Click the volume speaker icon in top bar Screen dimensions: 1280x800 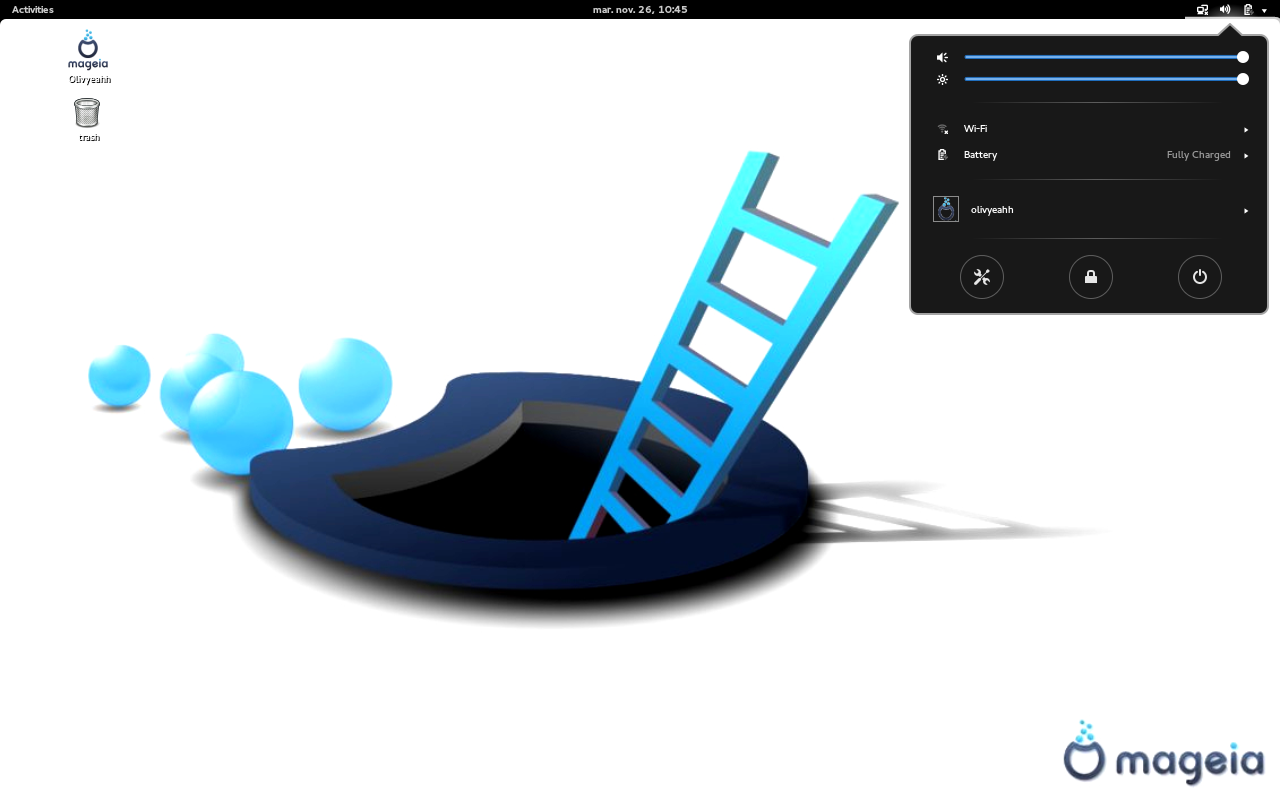point(1225,9)
